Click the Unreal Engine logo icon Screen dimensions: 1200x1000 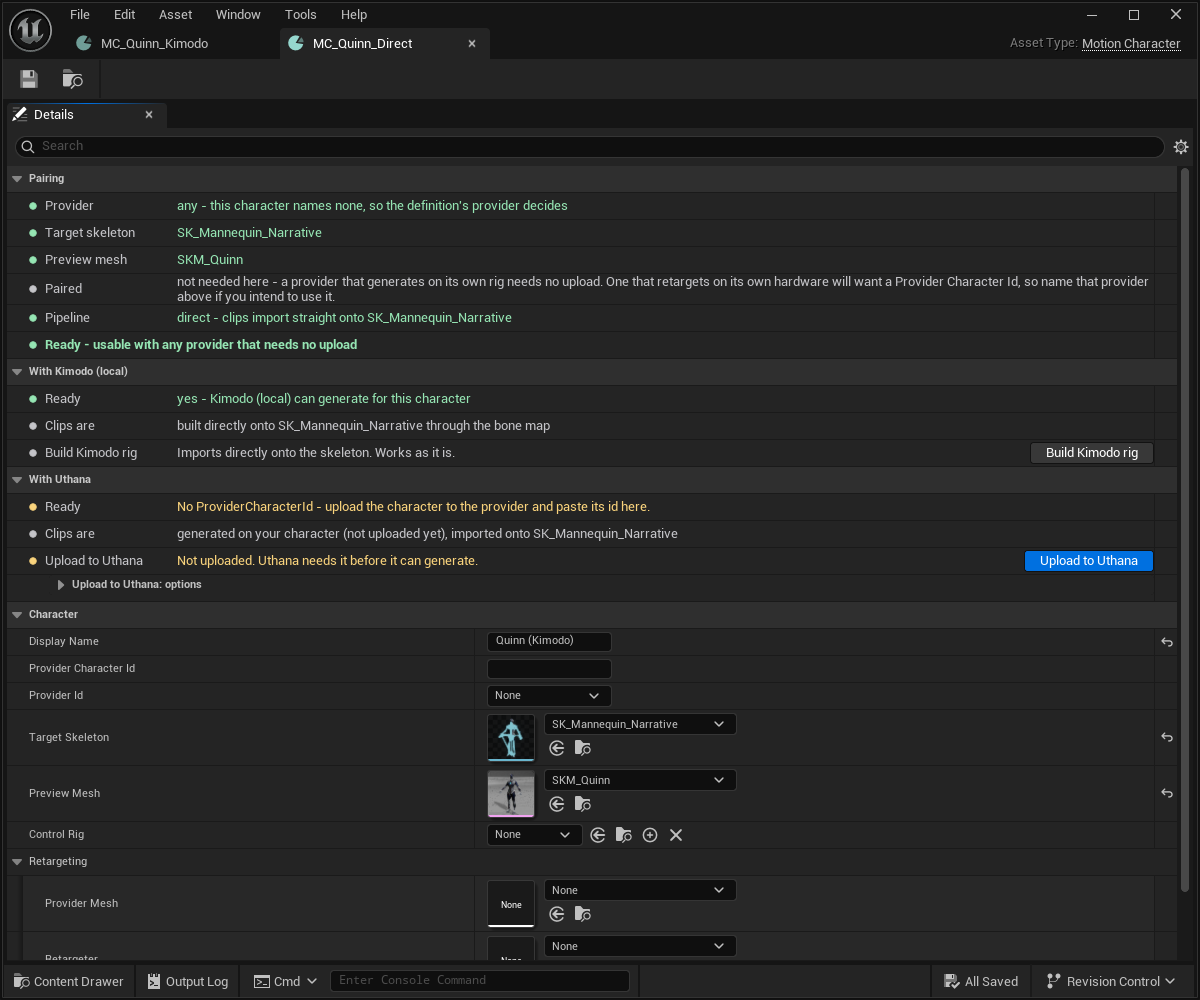pyautogui.click(x=30, y=29)
